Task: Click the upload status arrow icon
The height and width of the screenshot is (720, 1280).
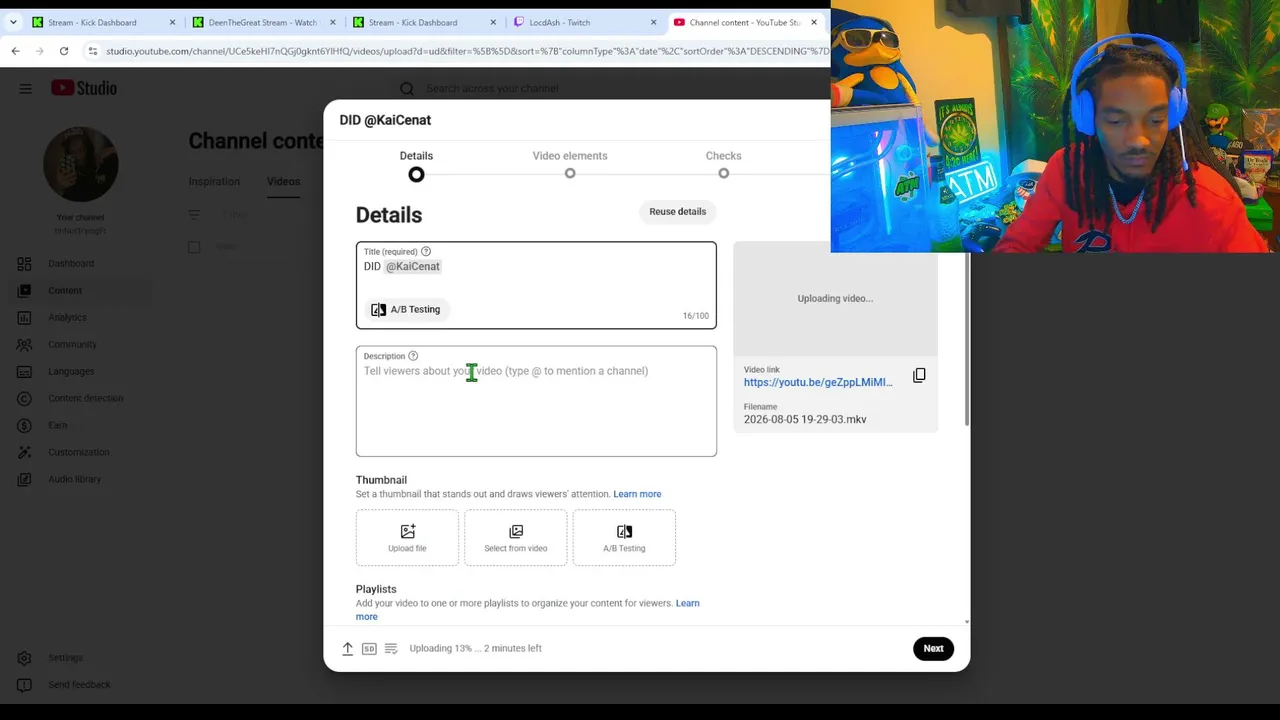Action: (x=348, y=649)
